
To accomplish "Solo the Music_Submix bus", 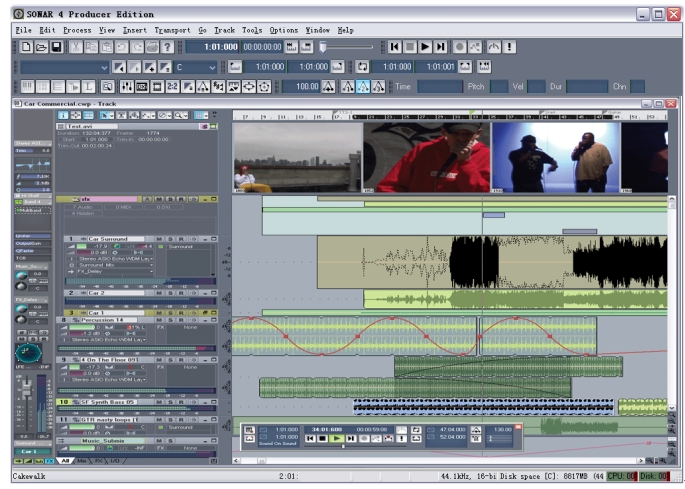I will coord(170,440).
